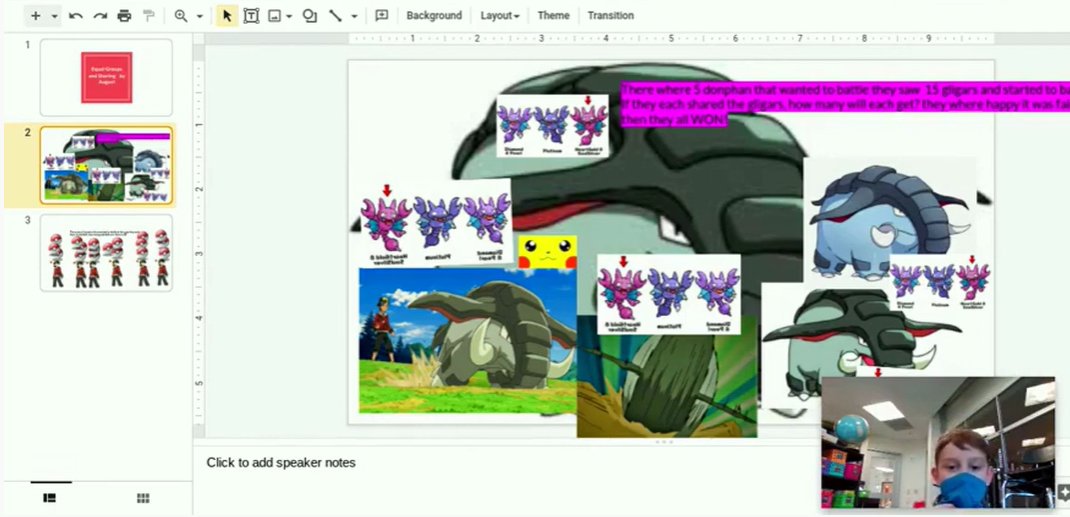Select the gligar image overlapping the blue Donphan
1070x517 pixels.
(940, 282)
